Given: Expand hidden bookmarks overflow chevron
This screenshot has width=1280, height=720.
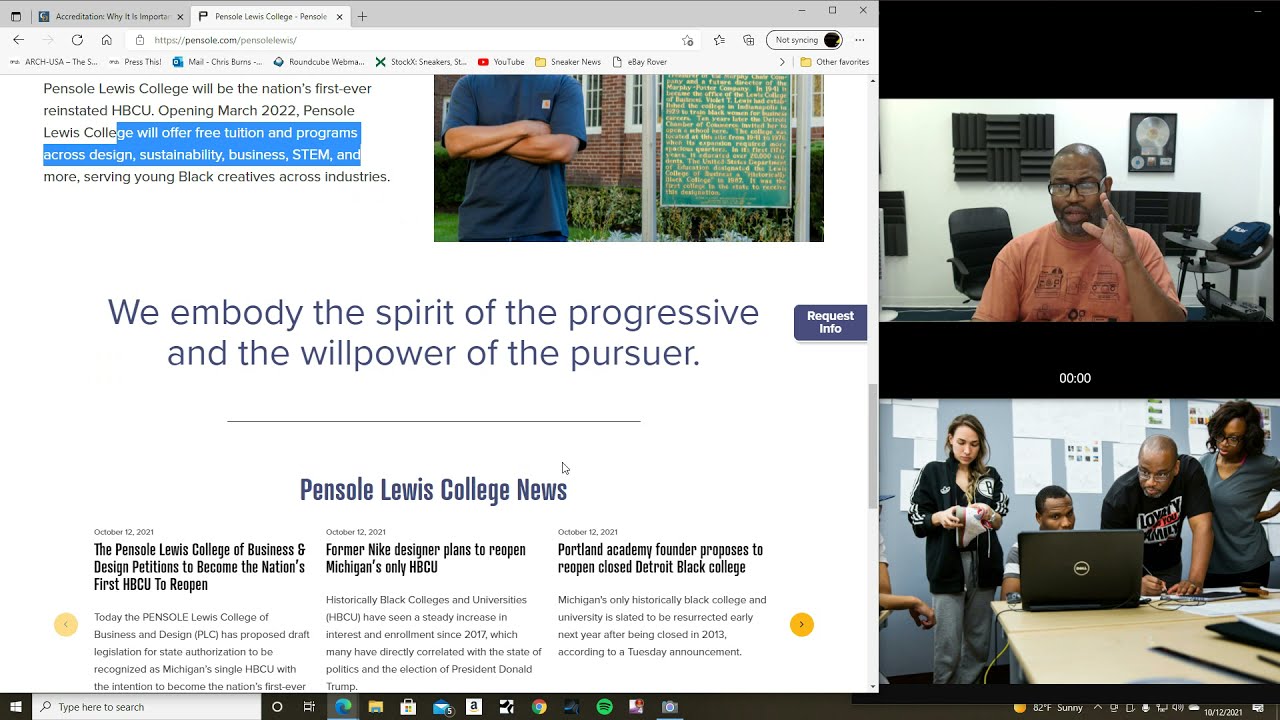Looking at the screenshot, I should point(782,62).
